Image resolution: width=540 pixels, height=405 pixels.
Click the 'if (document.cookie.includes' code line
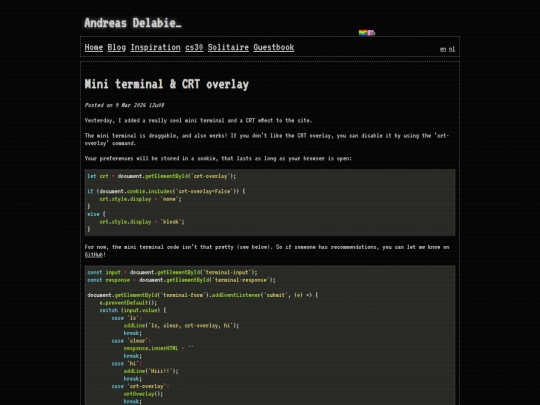click(166, 191)
